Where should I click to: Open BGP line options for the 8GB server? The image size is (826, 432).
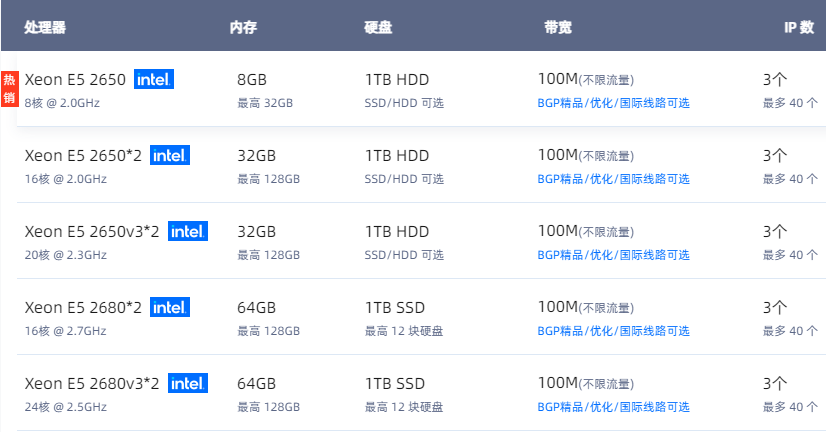(613, 103)
